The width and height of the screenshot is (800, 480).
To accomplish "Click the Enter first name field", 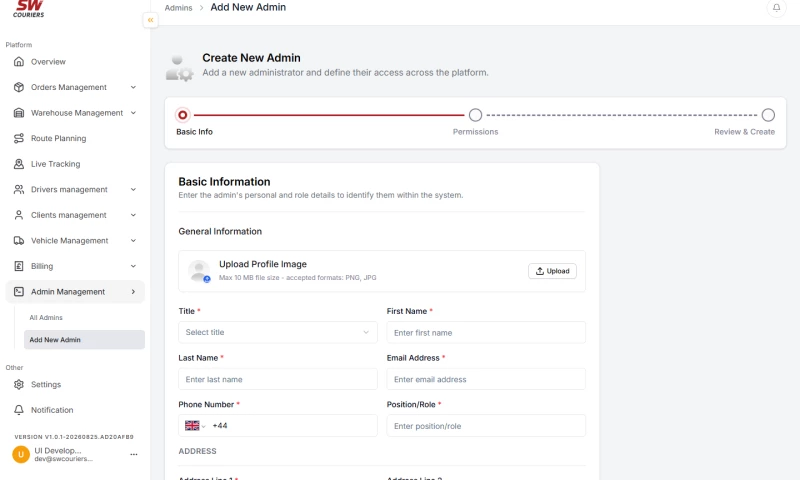I will click(486, 333).
